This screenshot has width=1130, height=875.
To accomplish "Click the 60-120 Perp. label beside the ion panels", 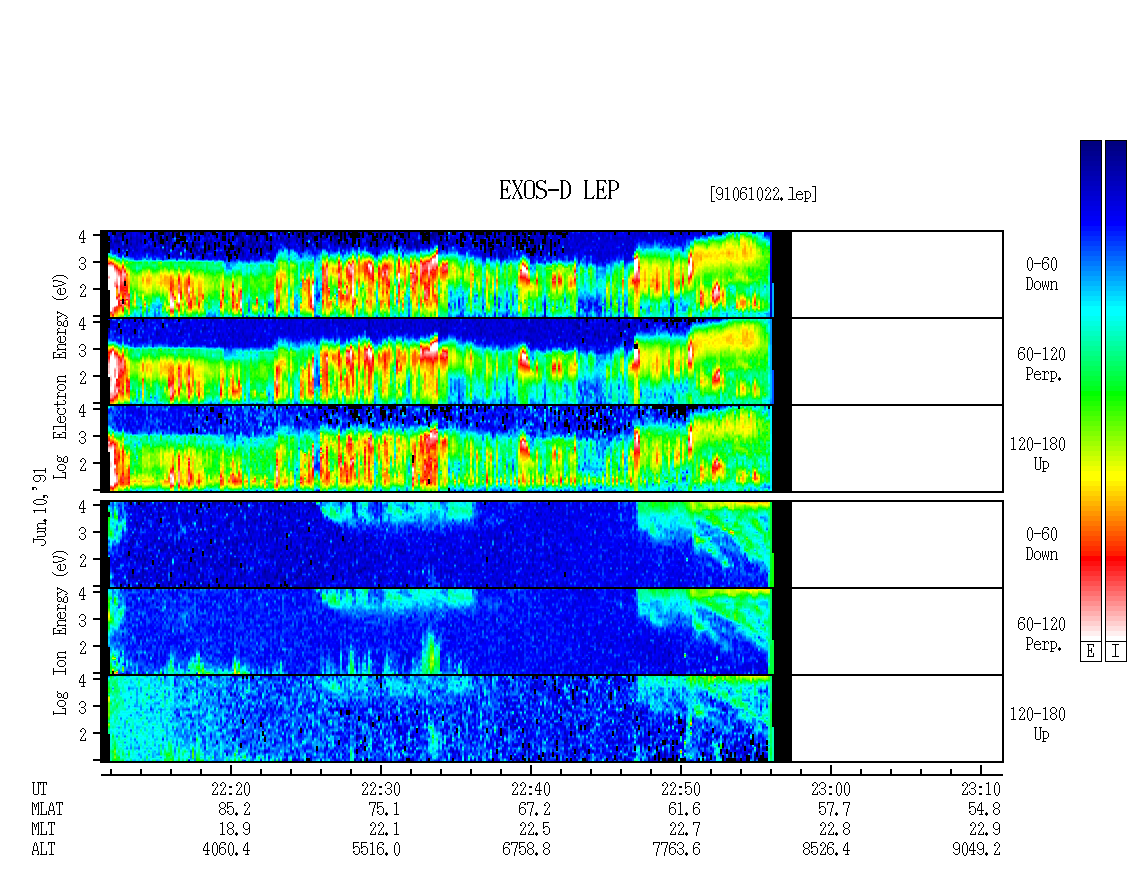I will pyautogui.click(x=1041, y=634).
